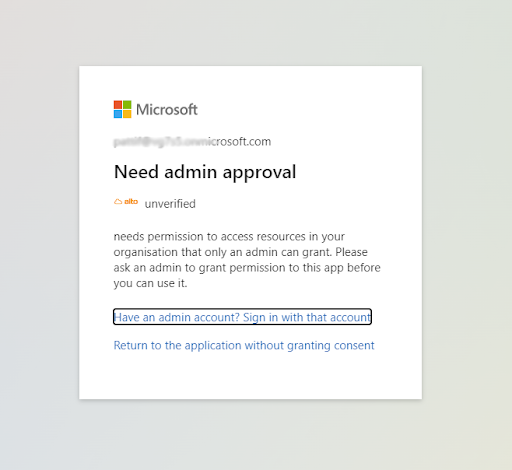Viewport: 512px width, 470px height.
Task: Click the 'Microsoft' wordmark text
Action: pyautogui.click(x=167, y=110)
